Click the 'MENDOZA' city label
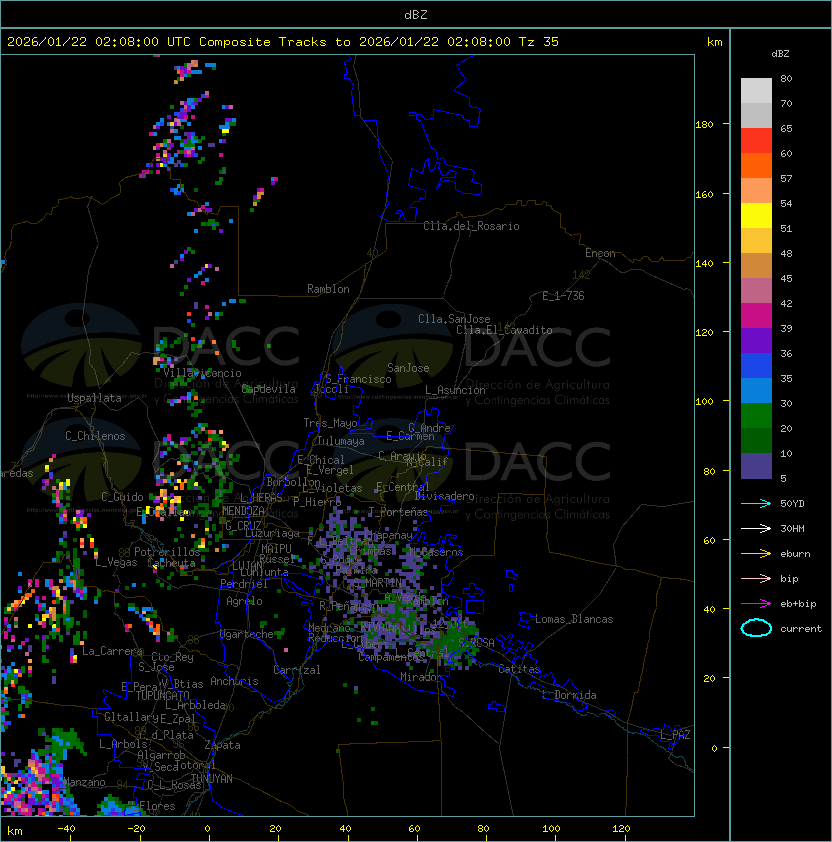Image resolution: width=832 pixels, height=842 pixels. (x=243, y=511)
